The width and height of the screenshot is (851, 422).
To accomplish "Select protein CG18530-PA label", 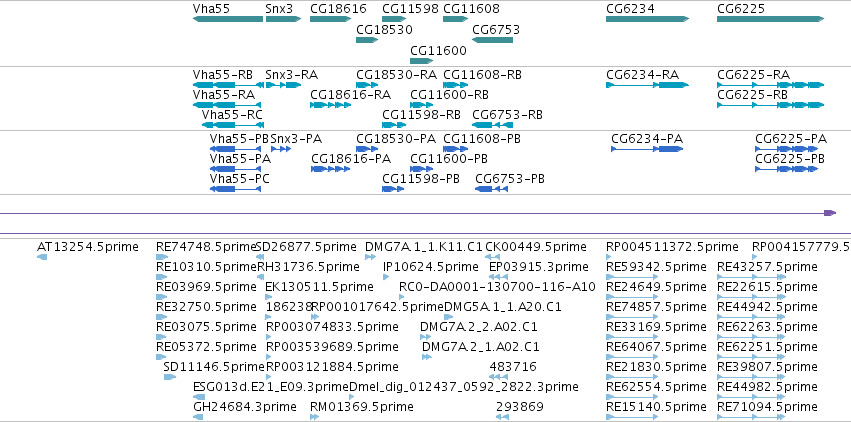I will [x=396, y=139].
